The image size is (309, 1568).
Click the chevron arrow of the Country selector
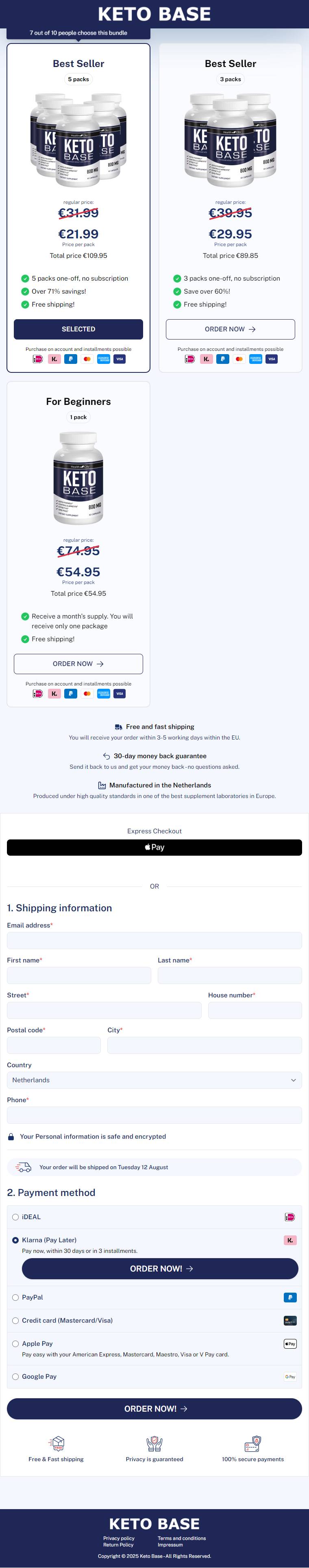coord(293,1080)
